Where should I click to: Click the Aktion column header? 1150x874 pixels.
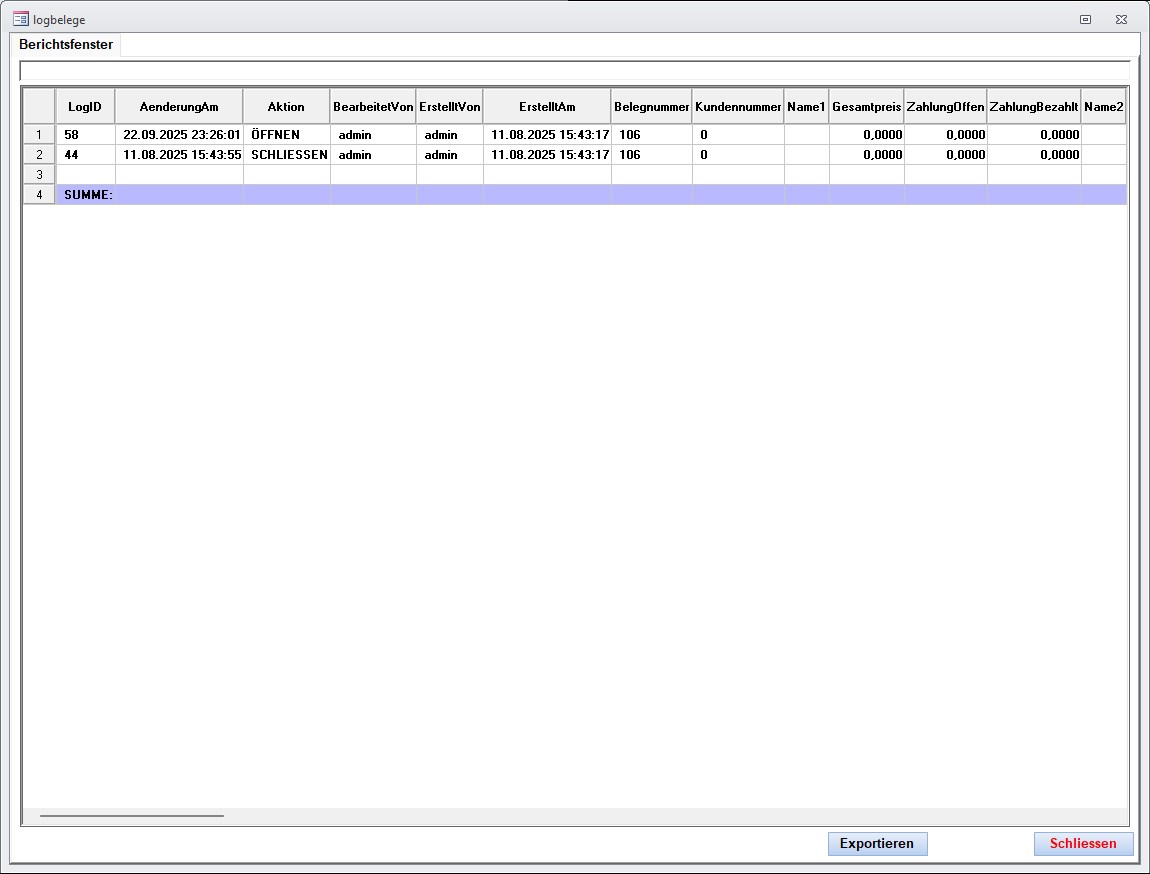(x=286, y=107)
